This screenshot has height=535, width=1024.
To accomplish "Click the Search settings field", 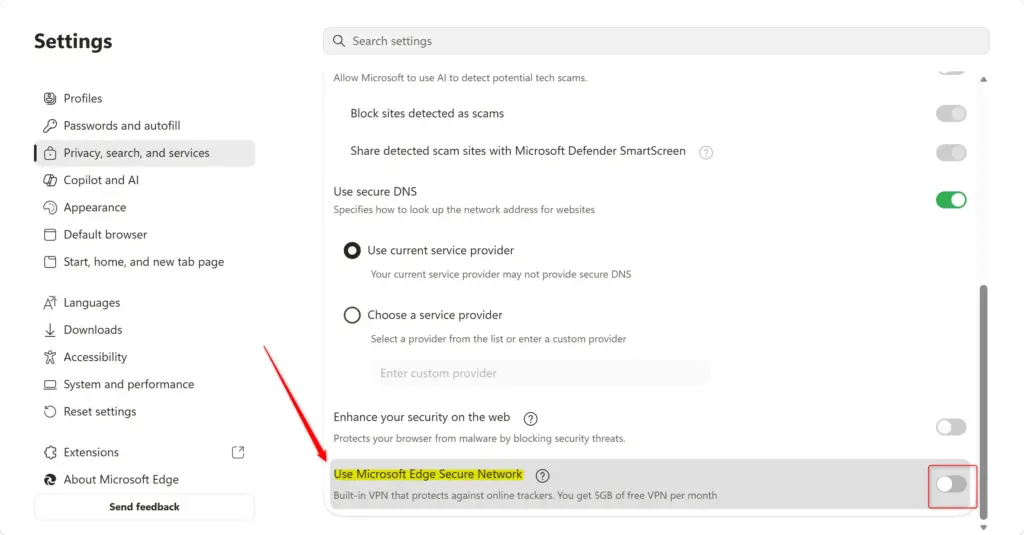I will point(656,41).
